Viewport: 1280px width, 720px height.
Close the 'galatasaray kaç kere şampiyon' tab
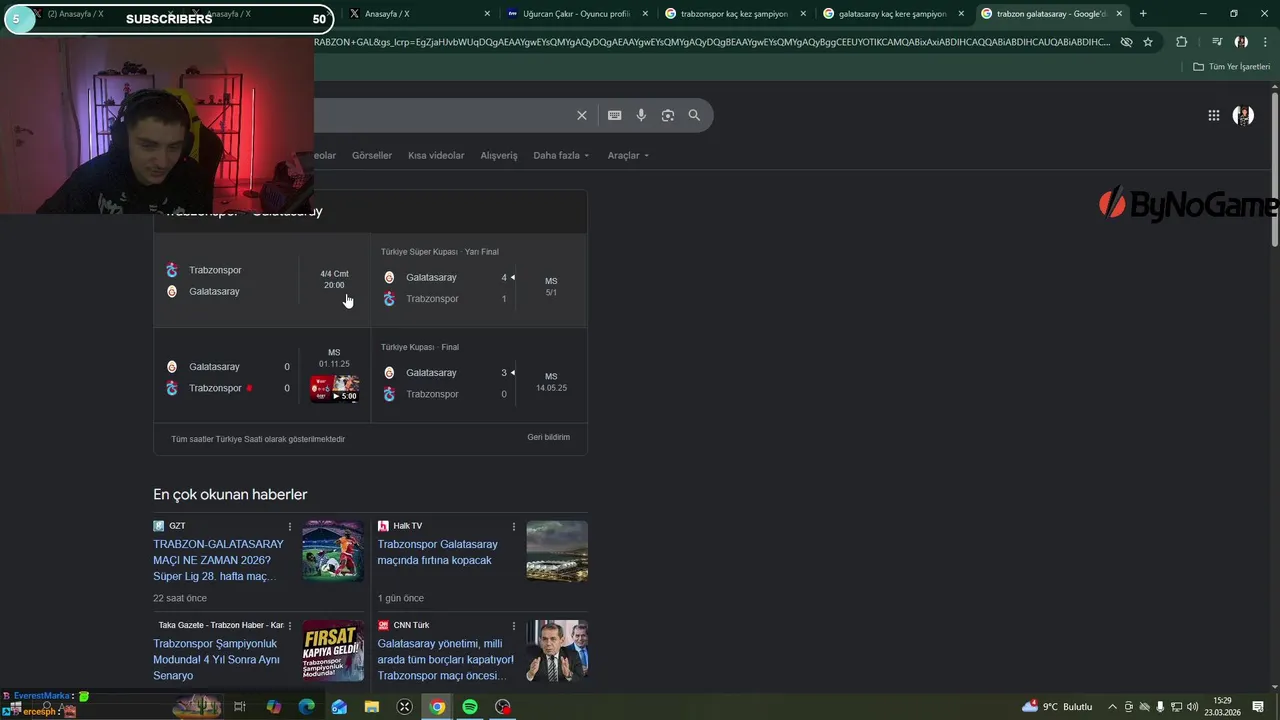click(x=961, y=14)
